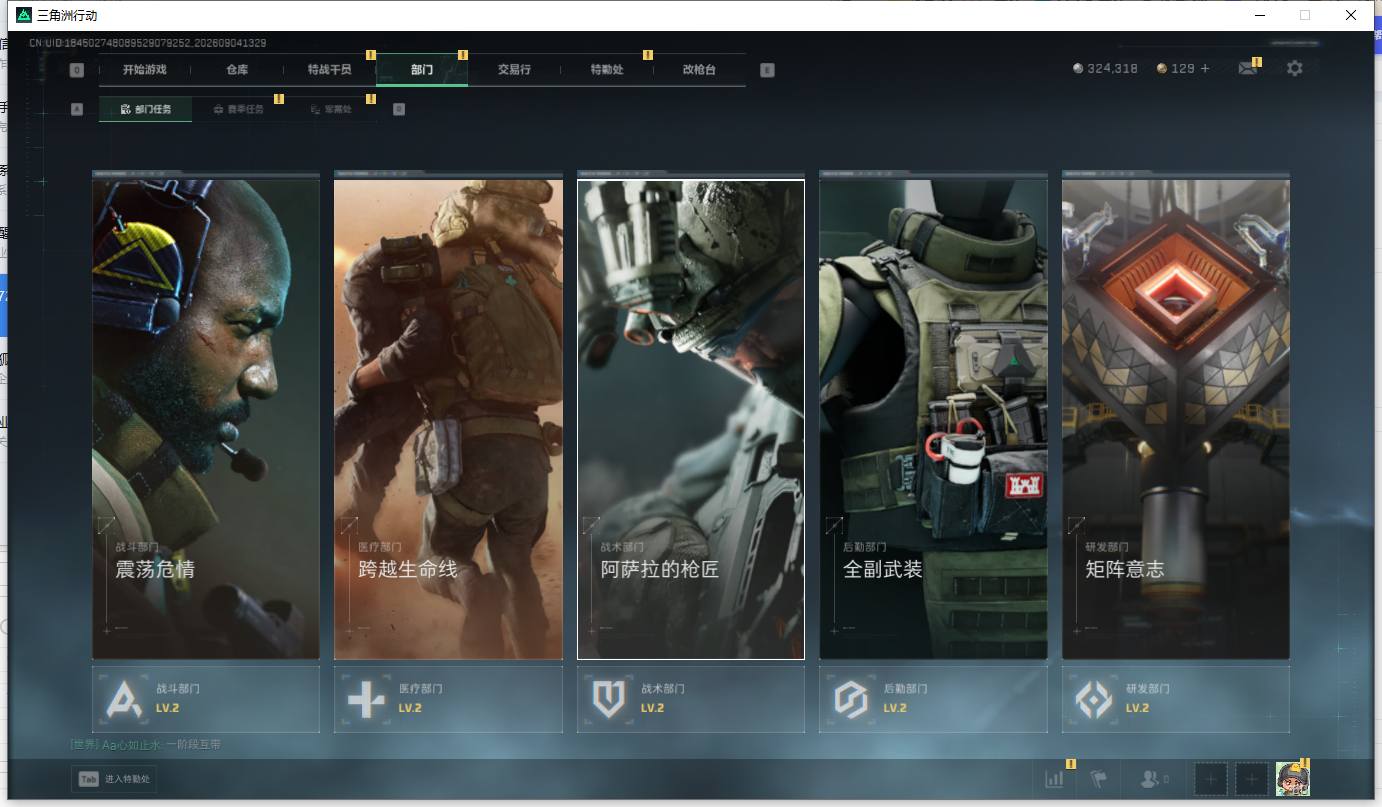
Task: Click the 战术部门 shield icon
Action: 609,699
